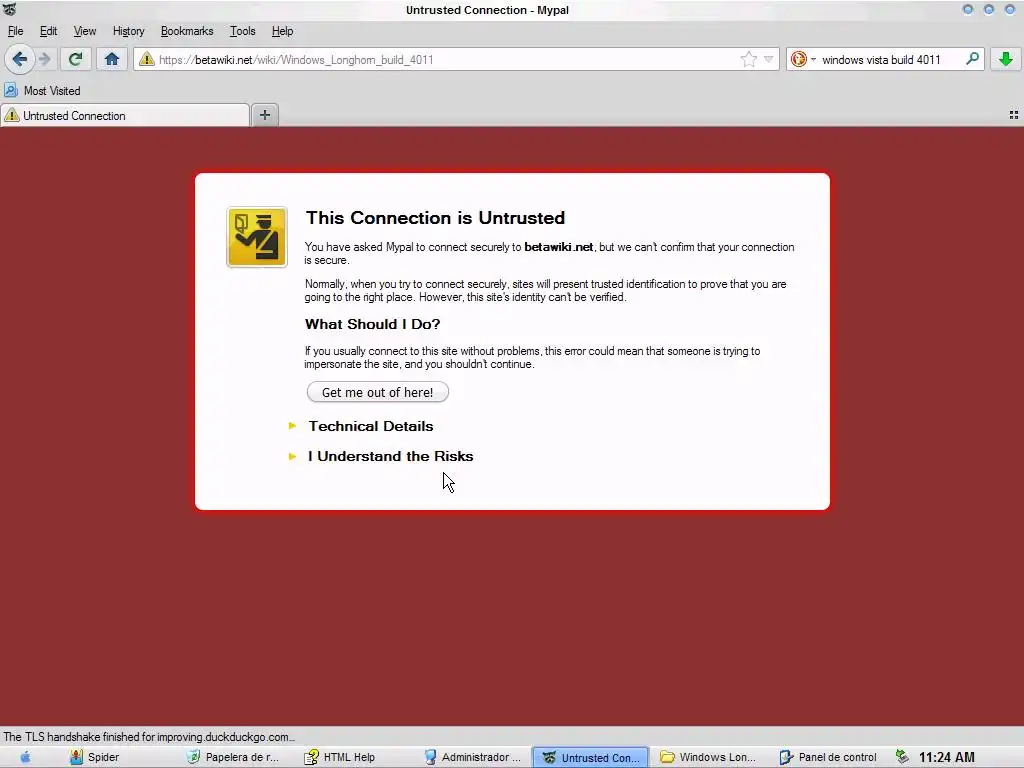Go to the Home page icon

(112, 59)
